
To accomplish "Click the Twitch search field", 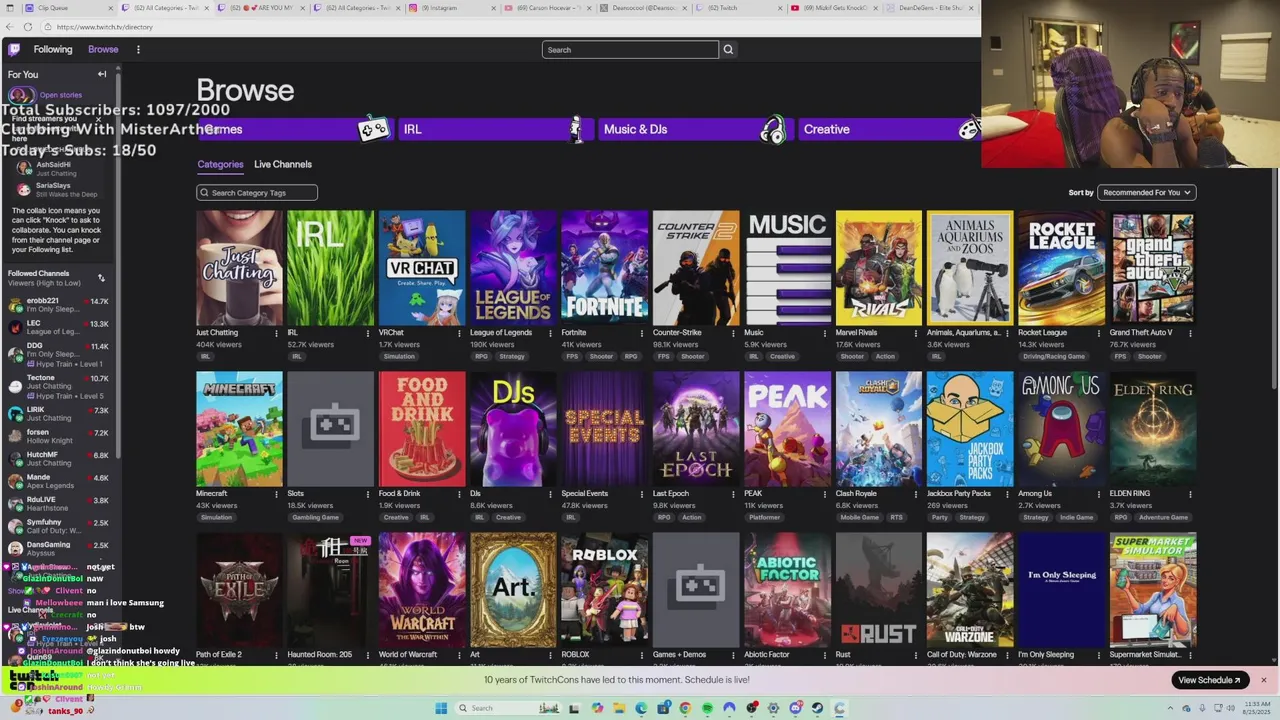I will click(630, 49).
